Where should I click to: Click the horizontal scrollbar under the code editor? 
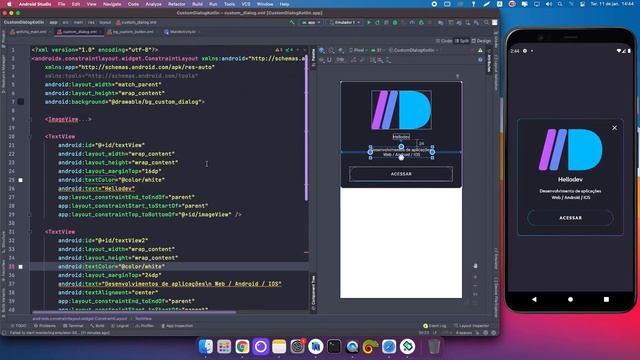click(134, 313)
